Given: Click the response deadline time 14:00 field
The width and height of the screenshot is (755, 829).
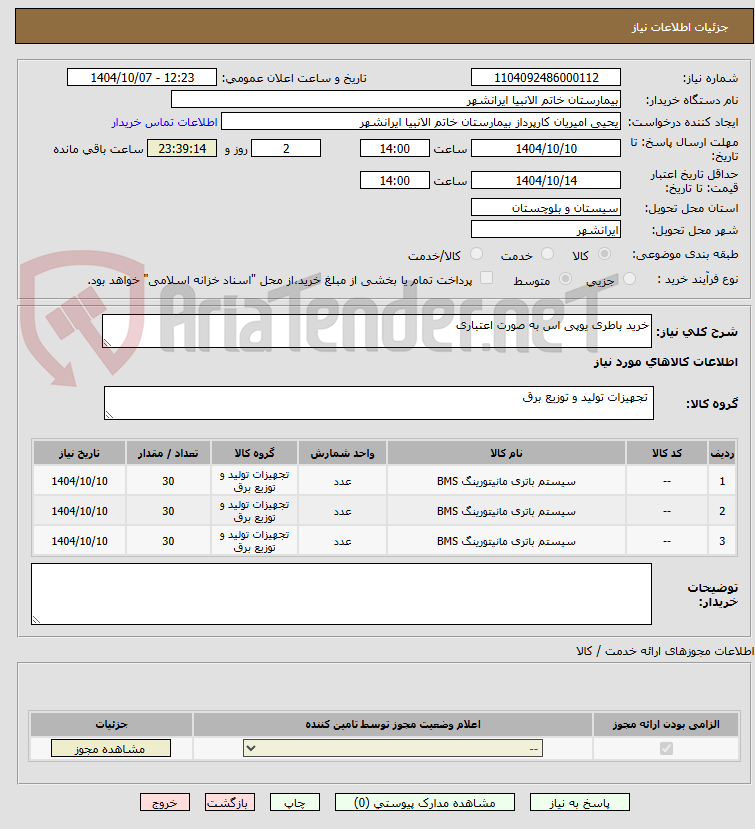Looking at the screenshot, I should (394, 149).
